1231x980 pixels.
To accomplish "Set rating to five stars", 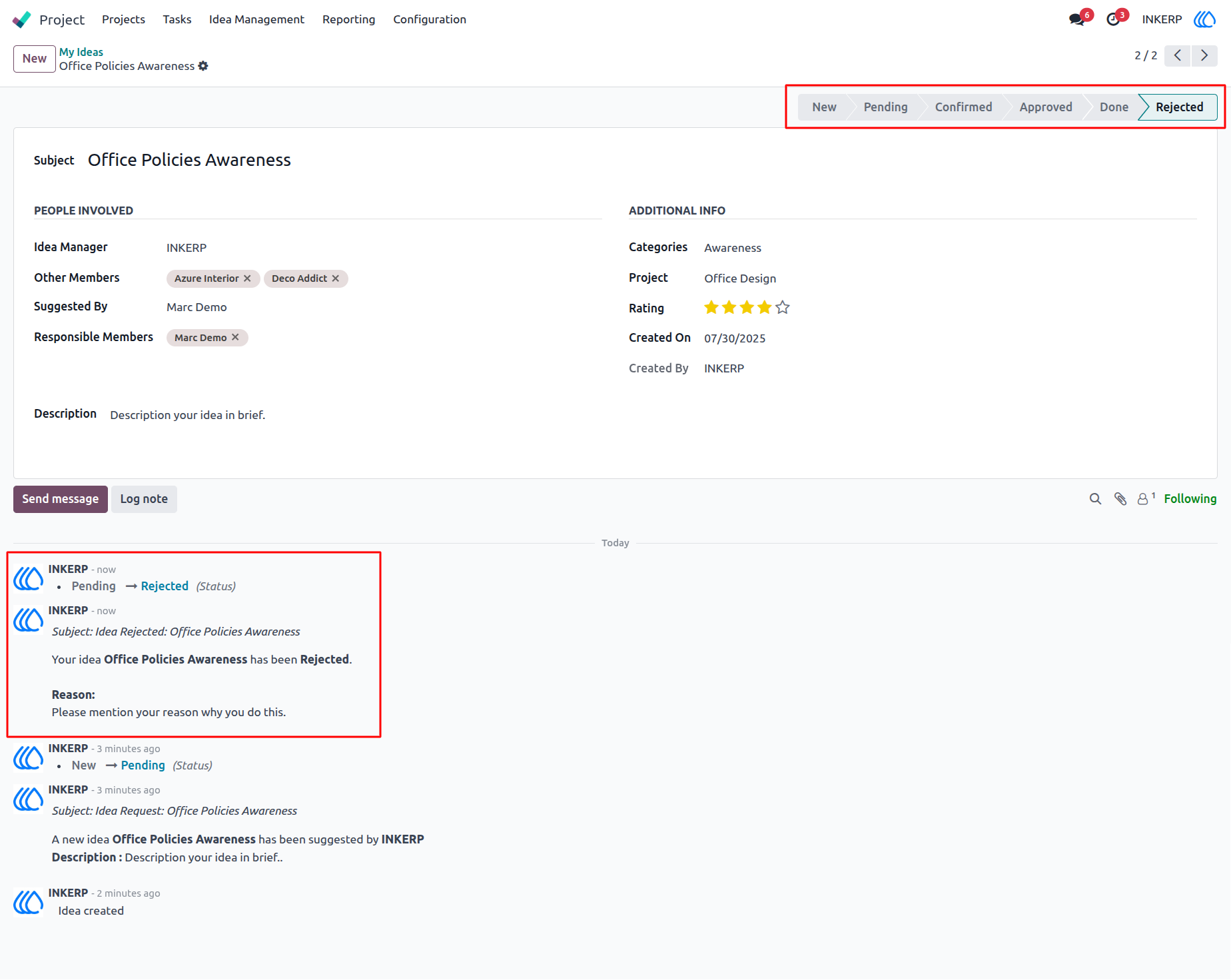I will coord(783,307).
